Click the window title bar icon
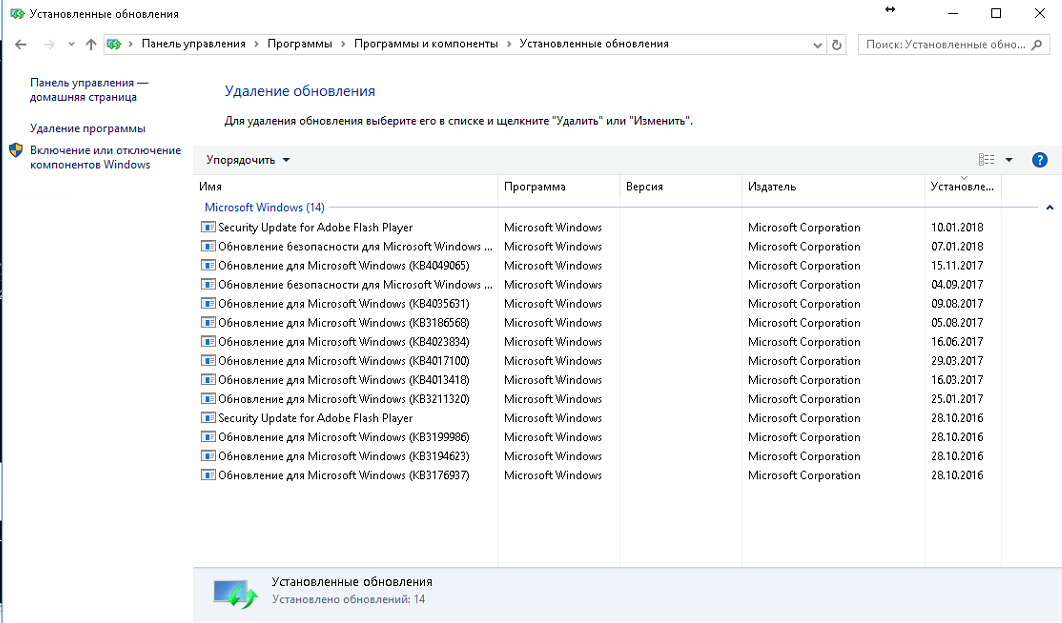The height and width of the screenshot is (623, 1062). [x=17, y=14]
